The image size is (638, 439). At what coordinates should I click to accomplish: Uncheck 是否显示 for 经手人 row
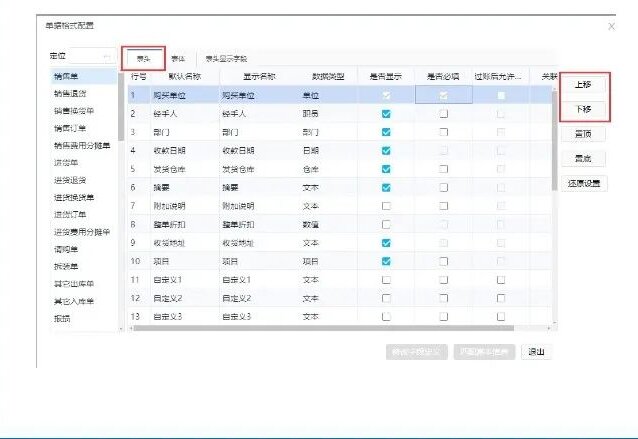[x=386, y=114]
